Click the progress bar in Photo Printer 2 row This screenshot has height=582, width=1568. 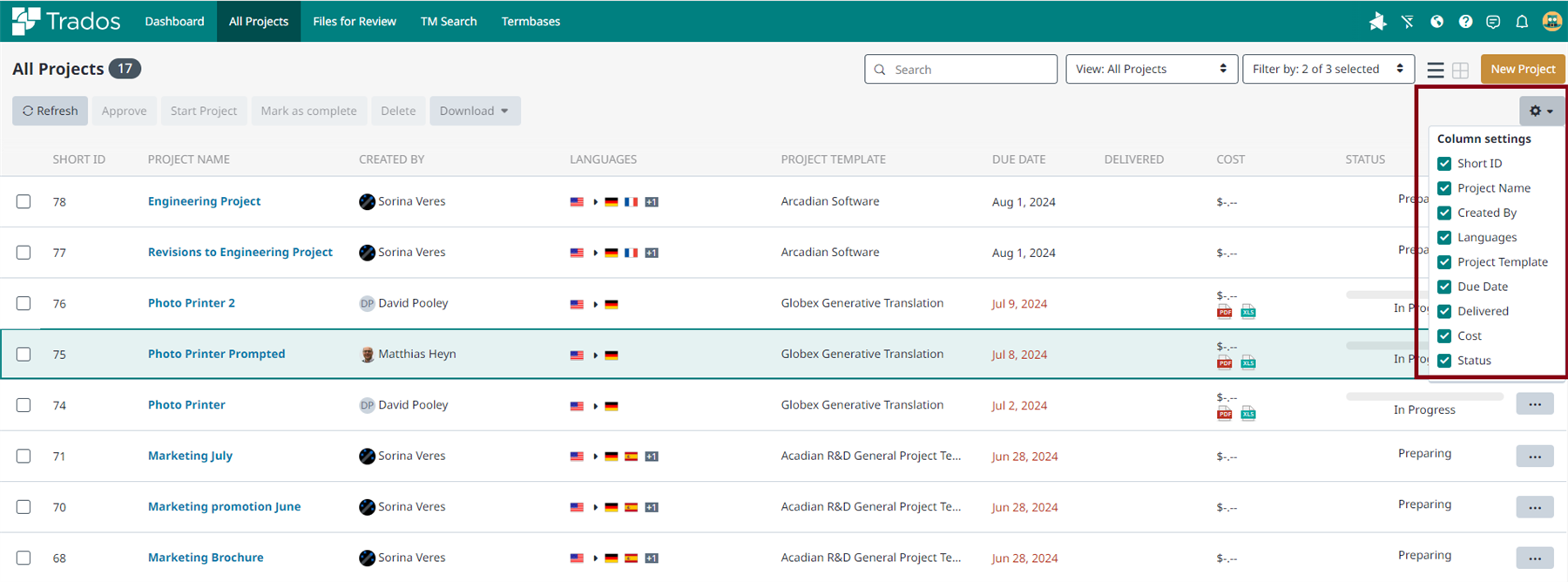[1381, 294]
